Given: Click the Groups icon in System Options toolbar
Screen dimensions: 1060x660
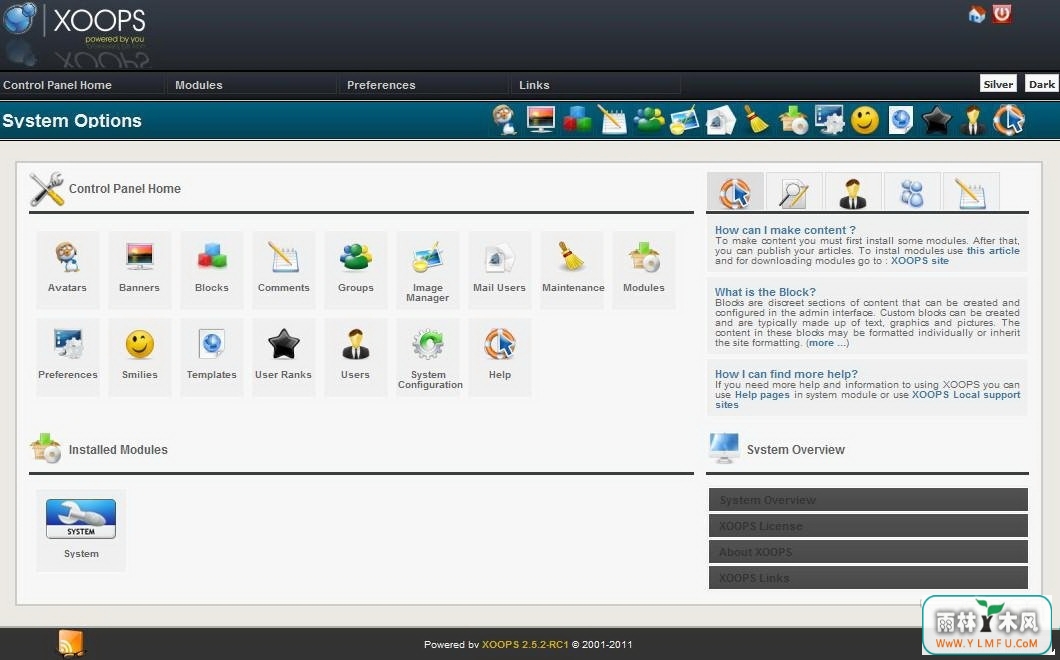Looking at the screenshot, I should click(649, 120).
